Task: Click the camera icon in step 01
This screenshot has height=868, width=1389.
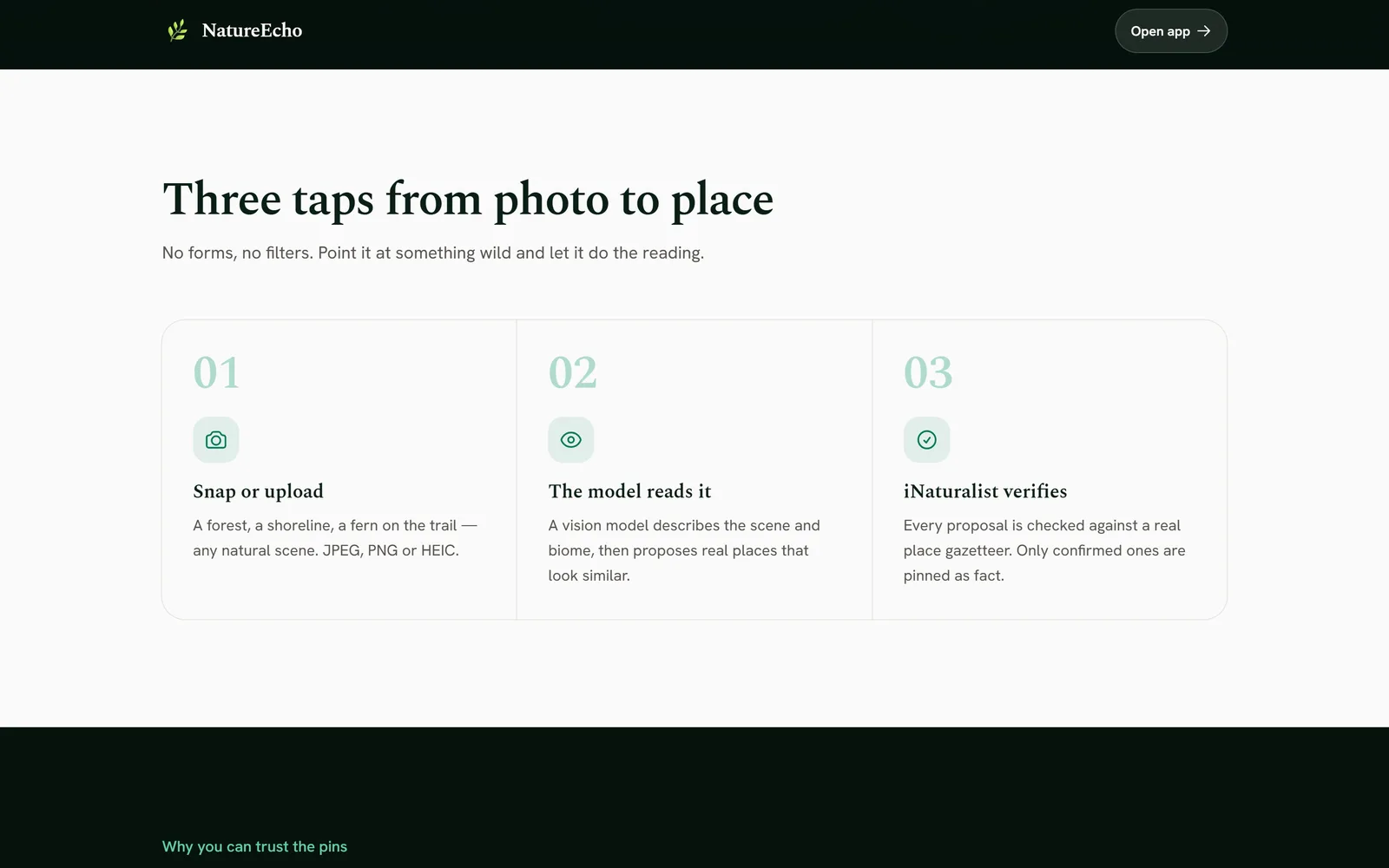Action: coord(216,440)
